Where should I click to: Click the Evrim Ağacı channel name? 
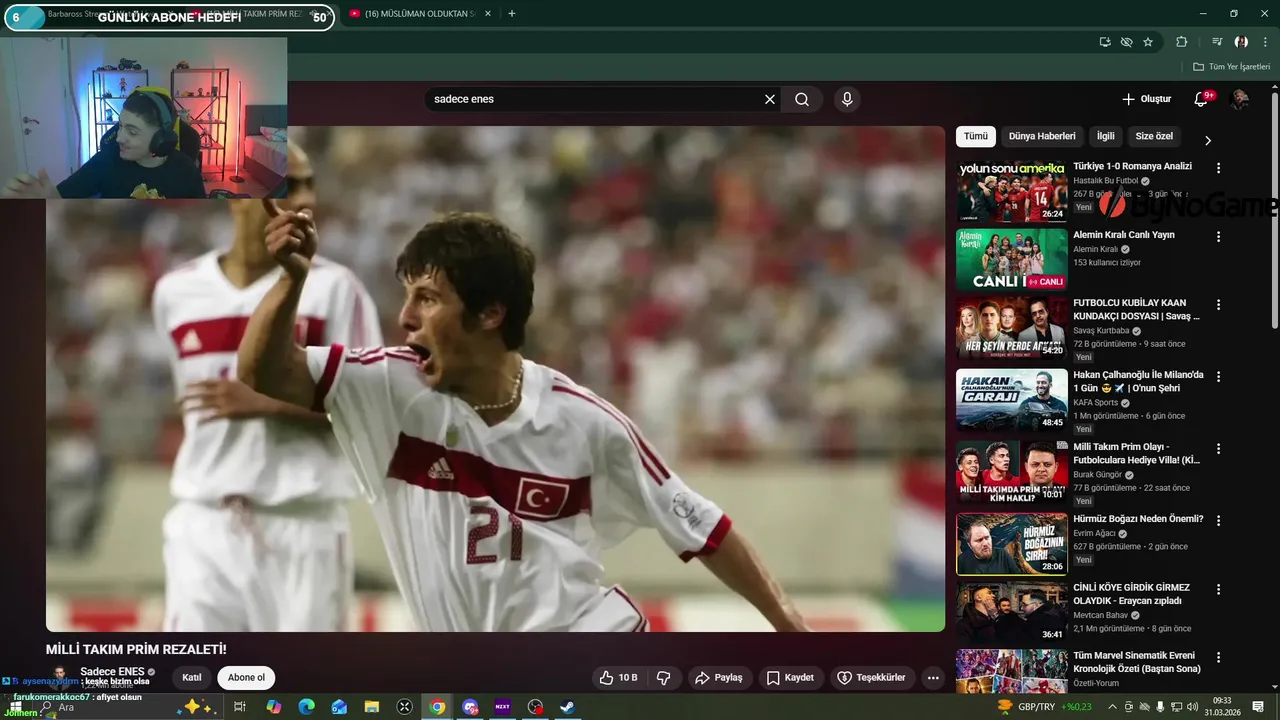click(x=1097, y=533)
